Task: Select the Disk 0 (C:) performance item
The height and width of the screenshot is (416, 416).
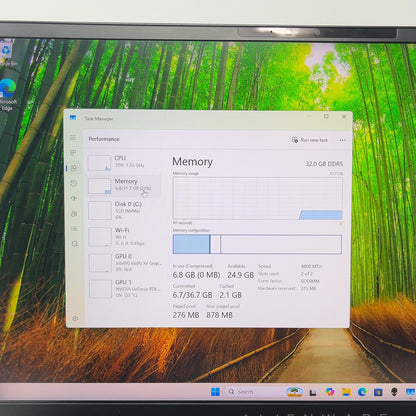Action: click(x=124, y=210)
